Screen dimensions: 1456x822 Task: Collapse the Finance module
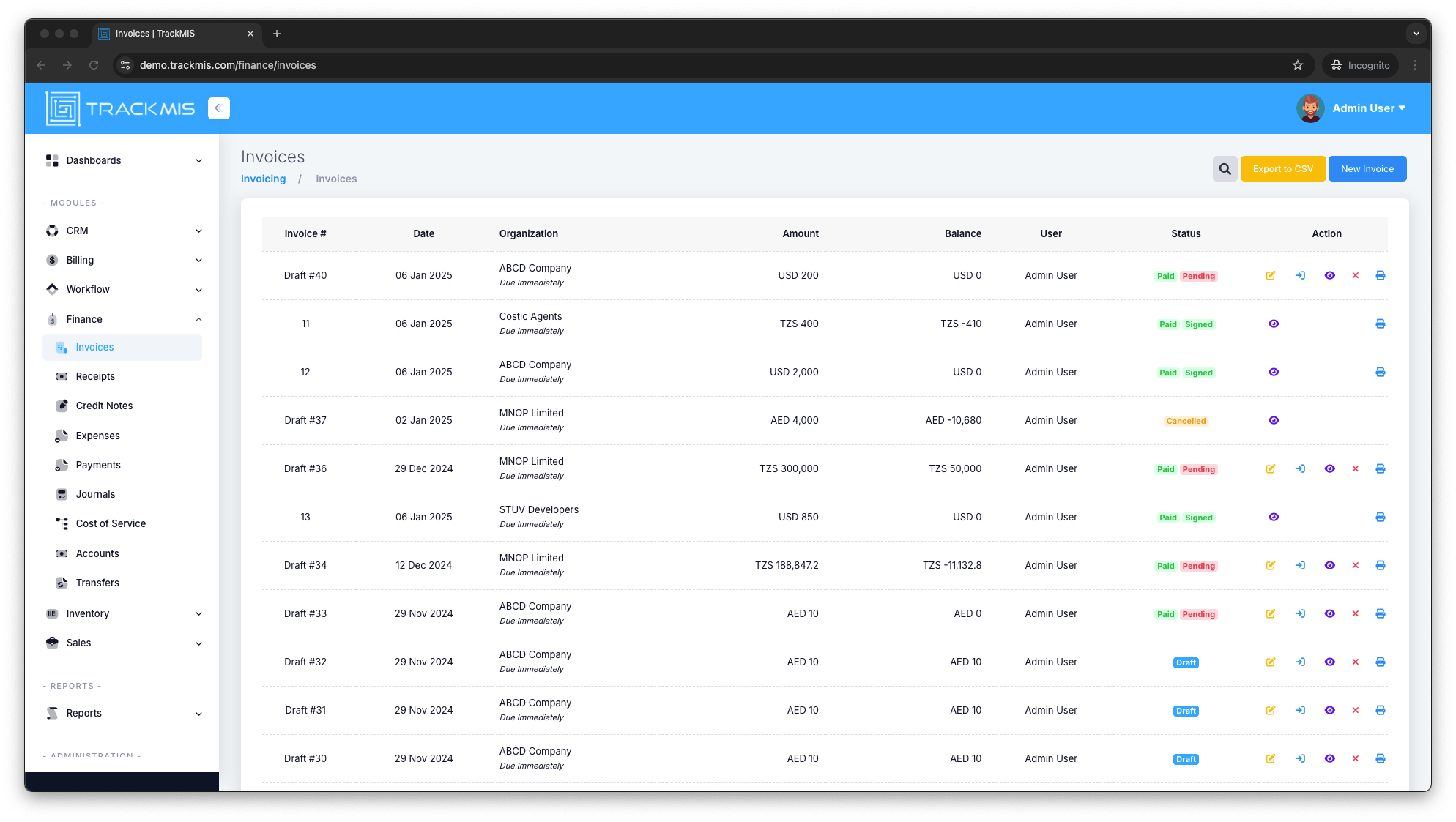point(123,319)
